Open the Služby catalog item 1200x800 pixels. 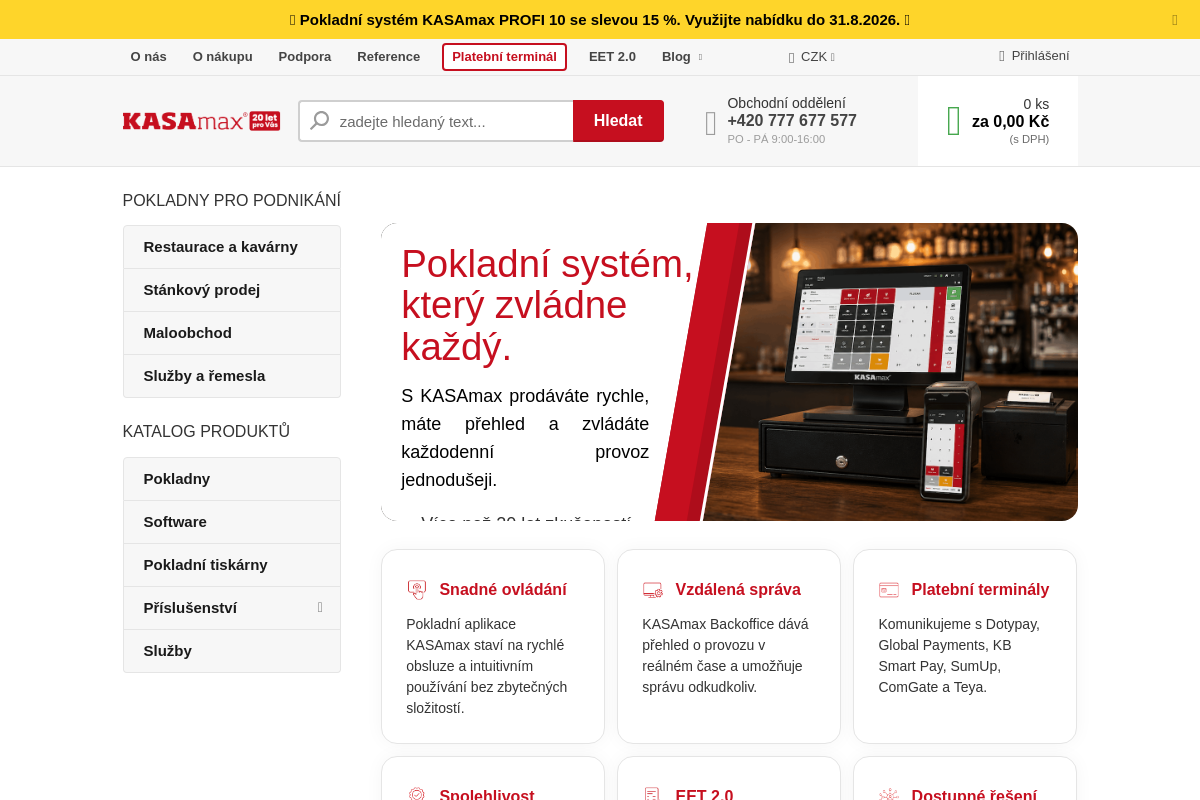coord(232,651)
